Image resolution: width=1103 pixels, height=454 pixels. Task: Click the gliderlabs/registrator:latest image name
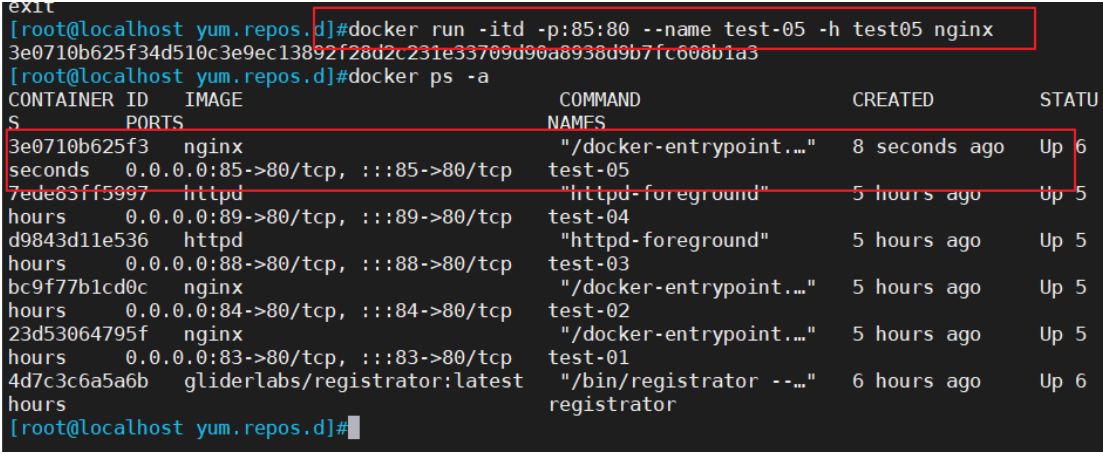(x=353, y=381)
